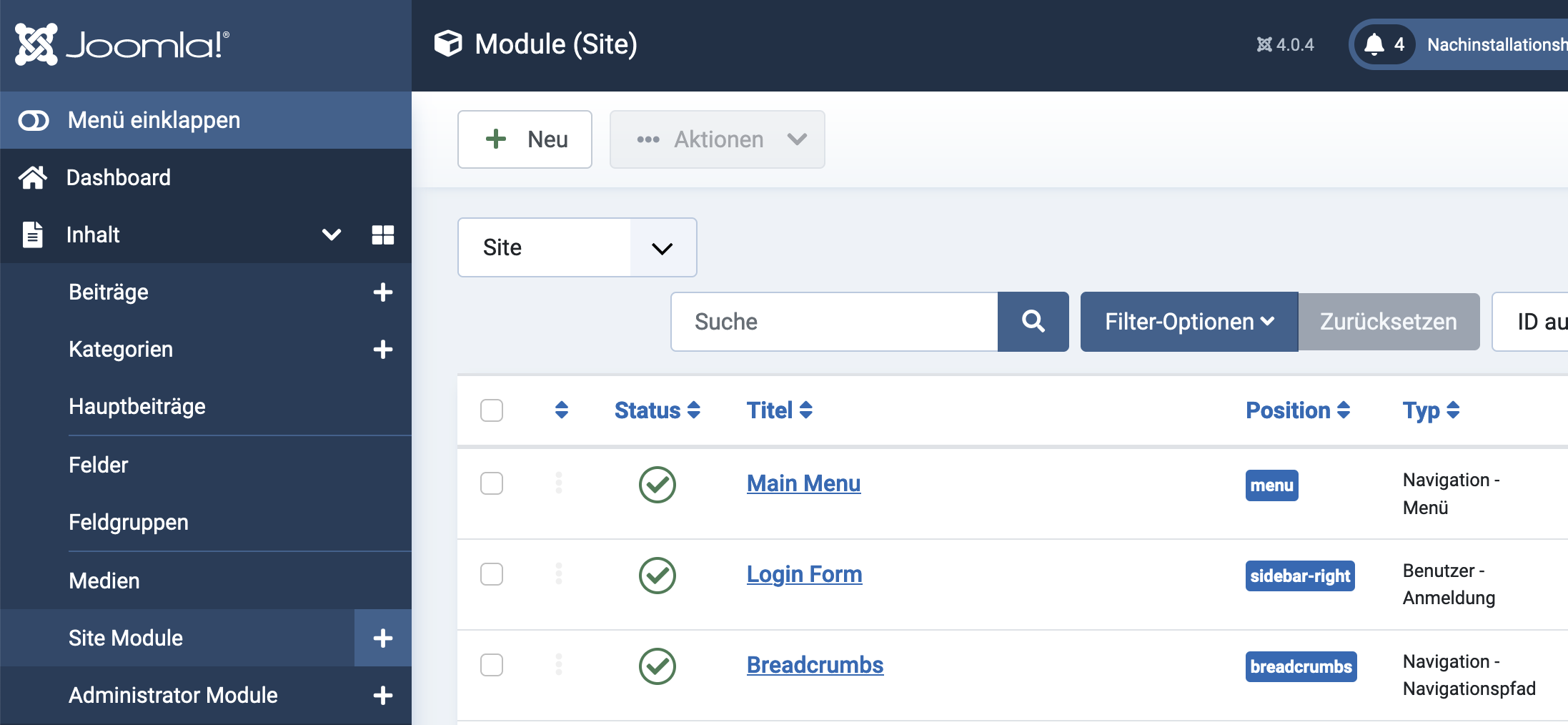Click the magnifying glass search button

tap(1033, 322)
